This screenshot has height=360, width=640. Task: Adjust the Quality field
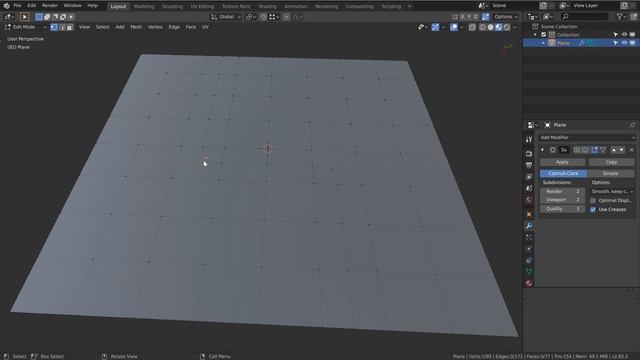pos(562,209)
